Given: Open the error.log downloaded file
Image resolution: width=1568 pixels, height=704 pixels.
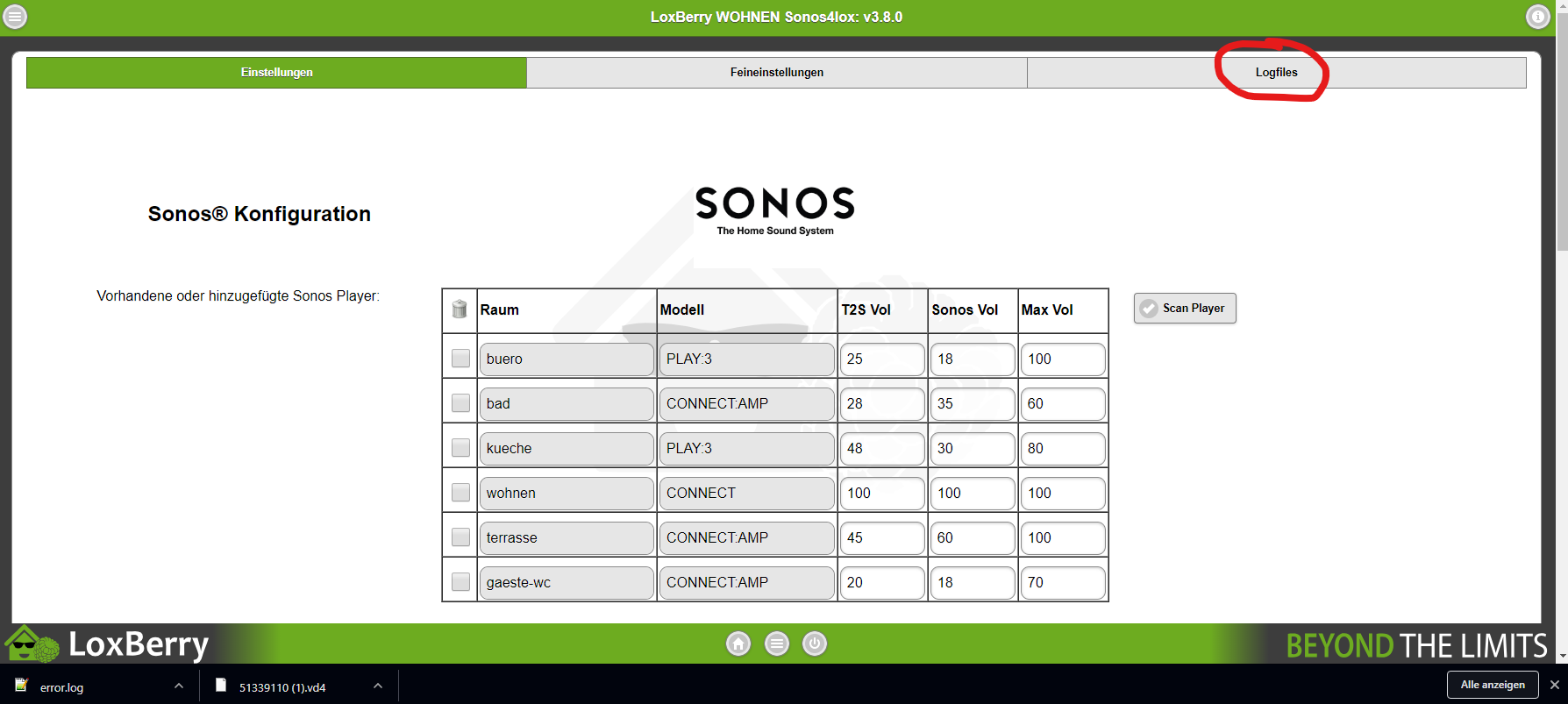Looking at the screenshot, I should (61, 687).
